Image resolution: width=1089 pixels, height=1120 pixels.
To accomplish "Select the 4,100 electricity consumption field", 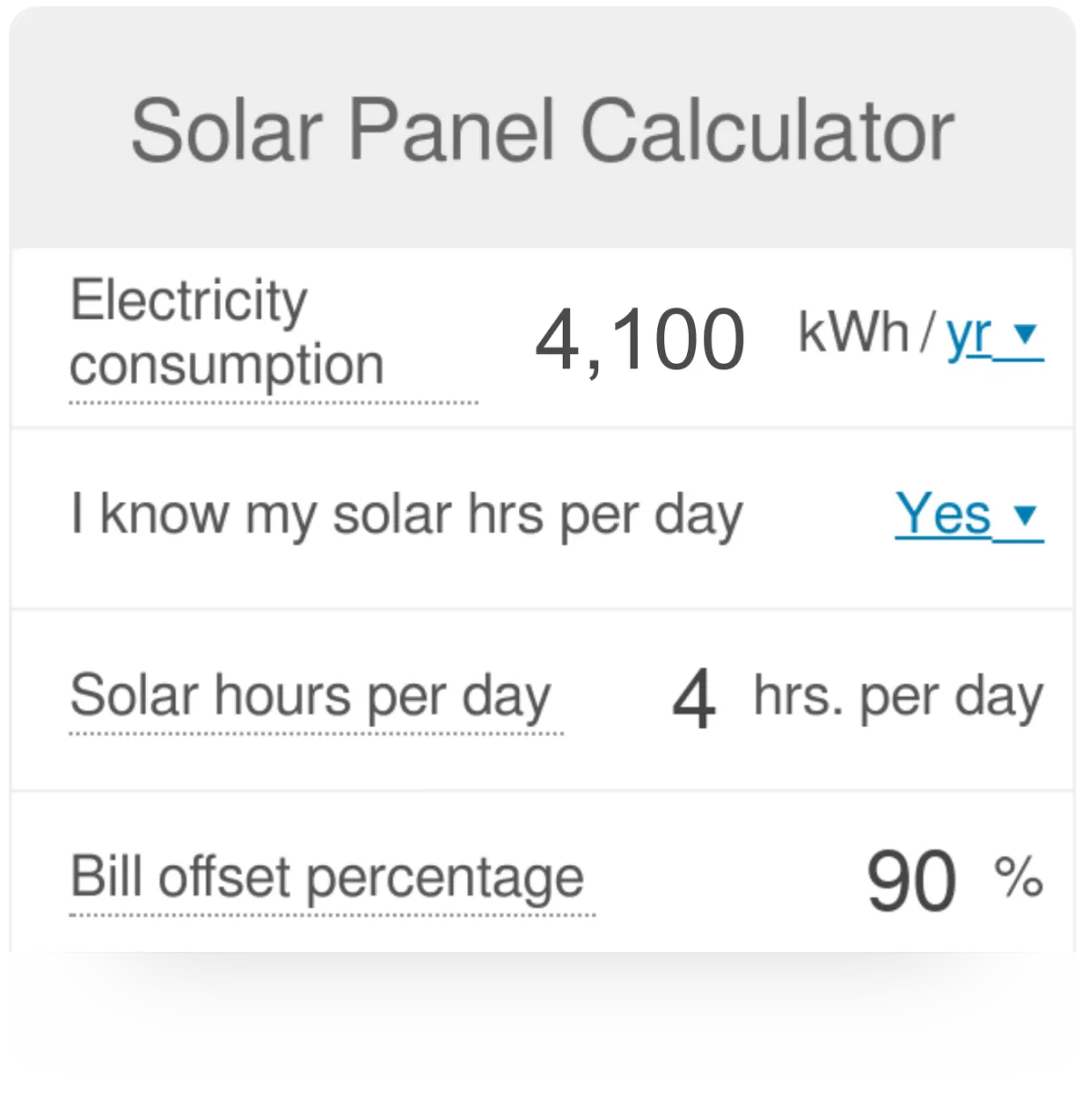I will click(x=640, y=339).
